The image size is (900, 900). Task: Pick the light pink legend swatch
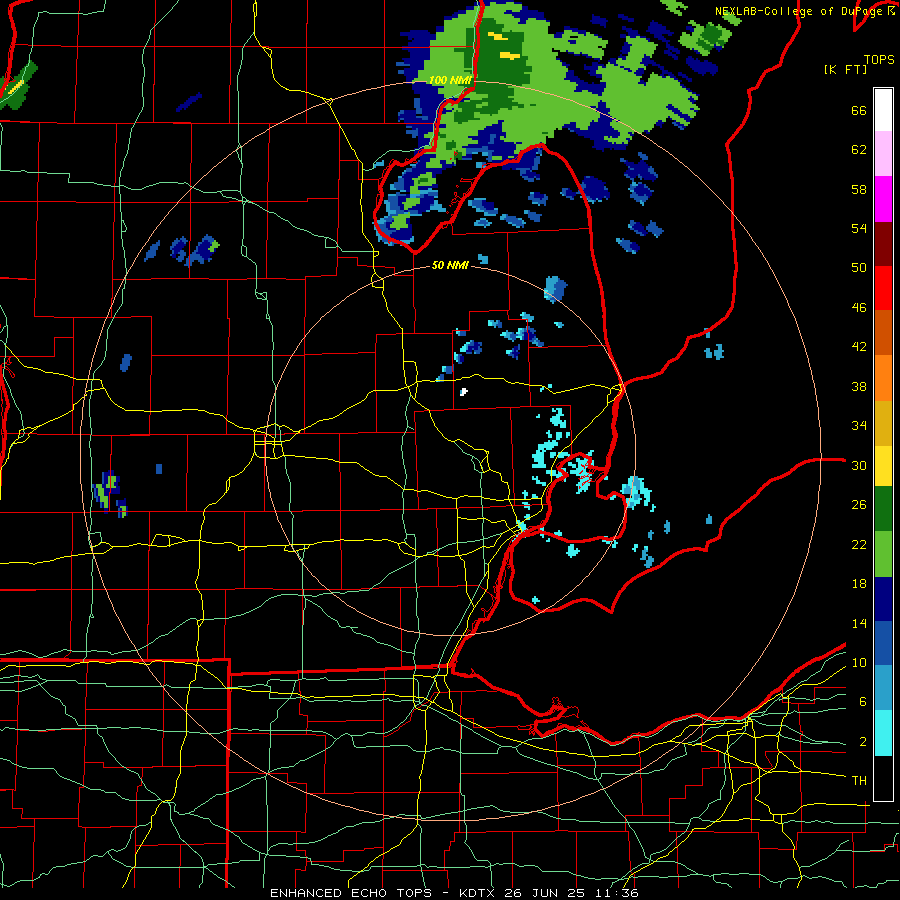tap(883, 153)
